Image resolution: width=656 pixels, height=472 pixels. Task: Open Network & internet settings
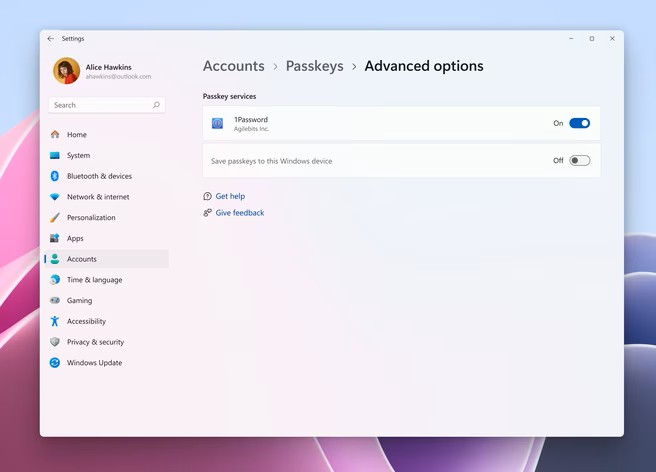97,197
